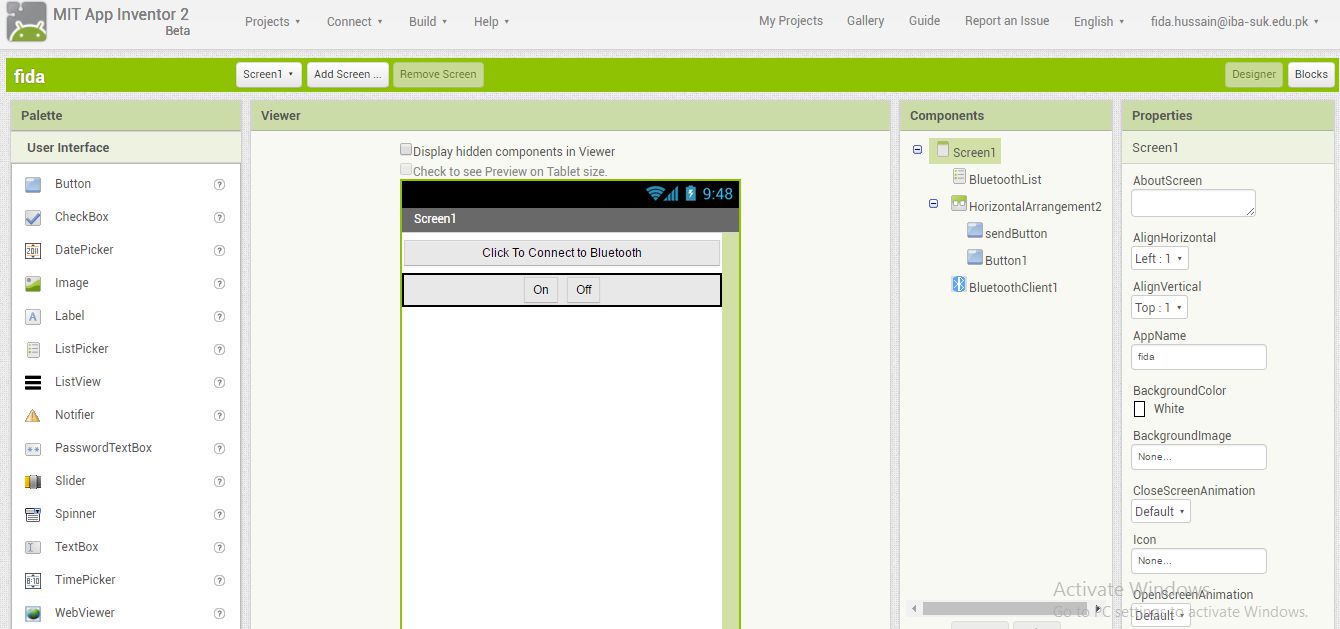
Task: Enable Display hidden components in Viewer
Action: pyautogui.click(x=406, y=149)
